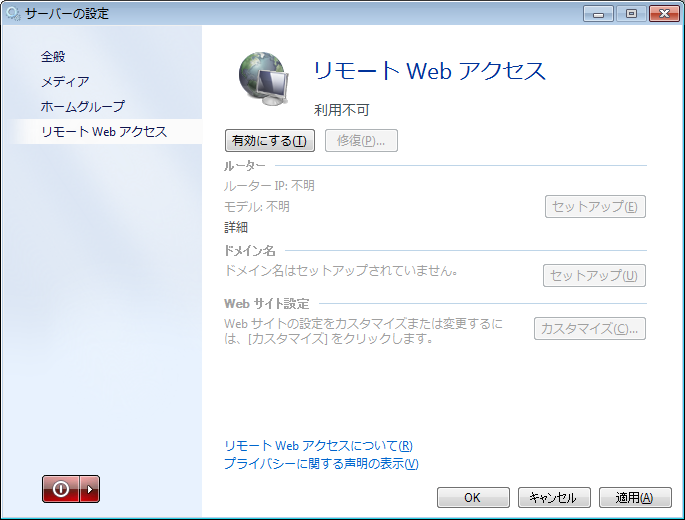Click the キャンセル button

554,498
